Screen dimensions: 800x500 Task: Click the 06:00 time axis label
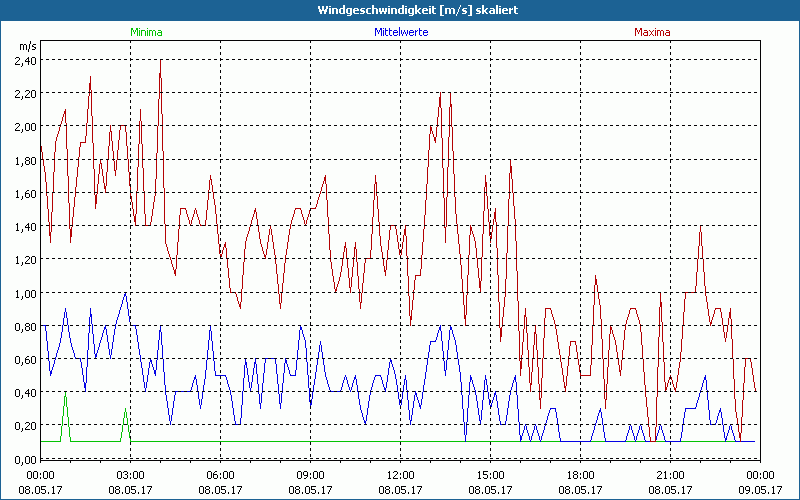[220, 475]
